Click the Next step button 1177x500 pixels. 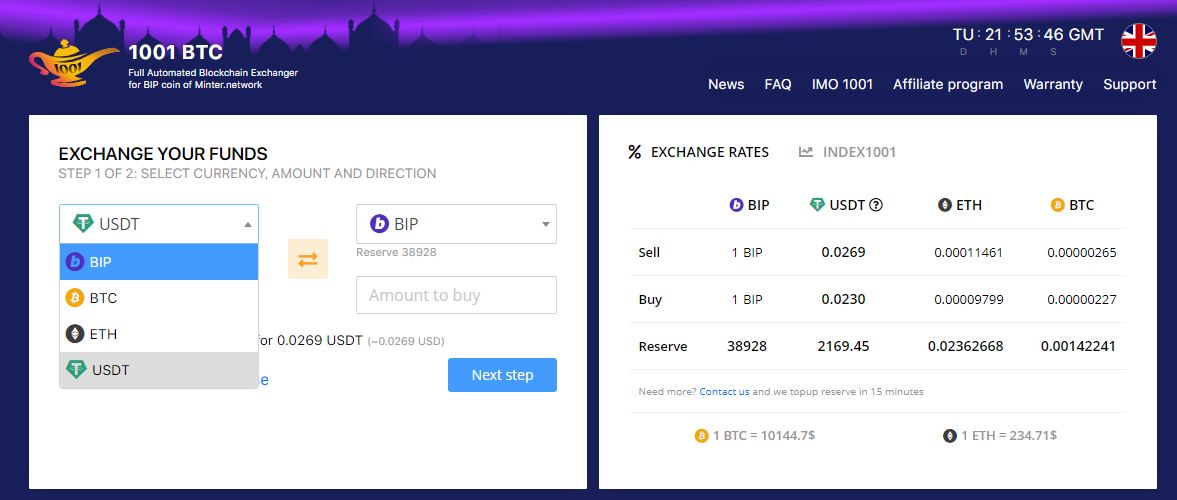[x=502, y=375]
